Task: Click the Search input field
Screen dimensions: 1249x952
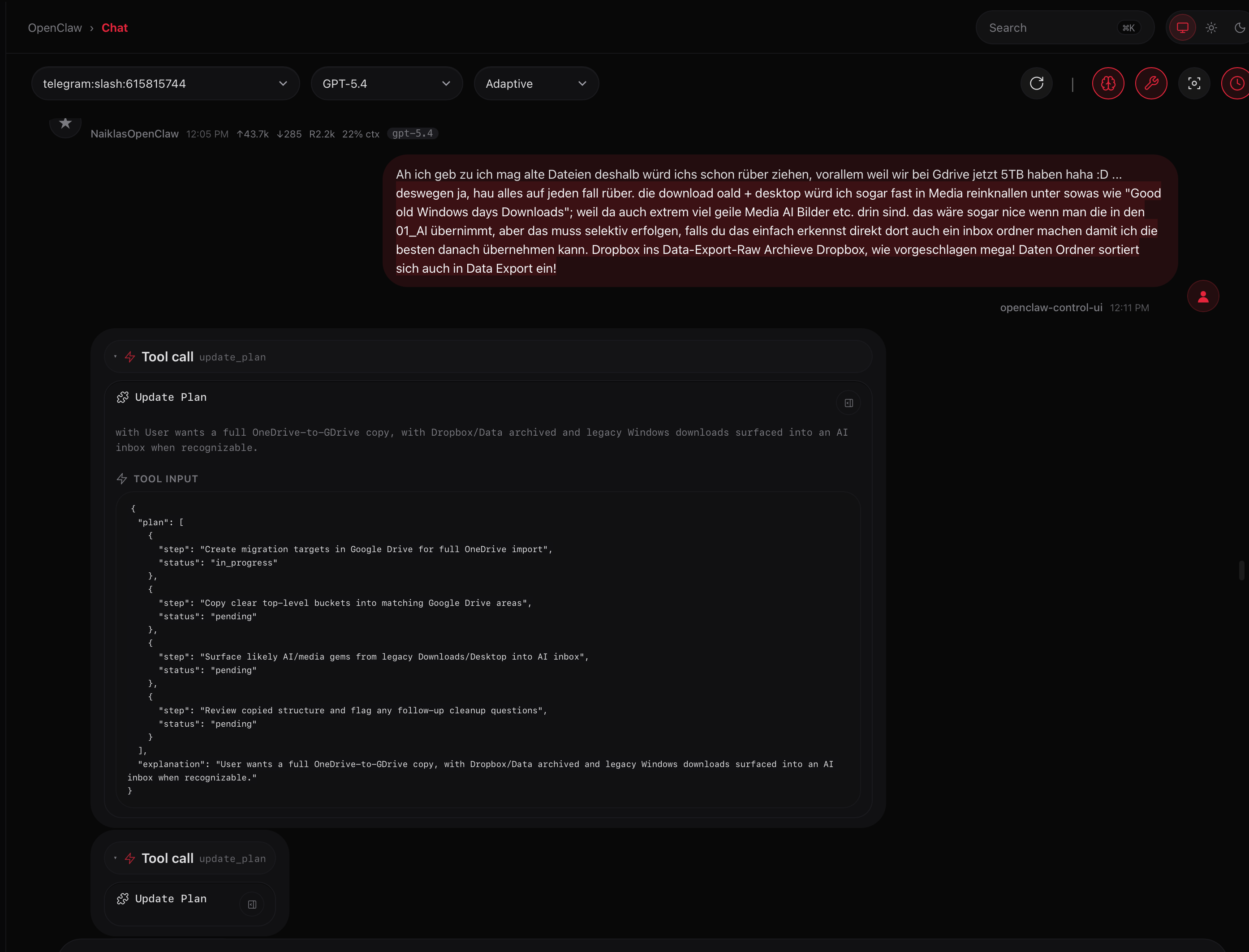Action: coord(1049,28)
